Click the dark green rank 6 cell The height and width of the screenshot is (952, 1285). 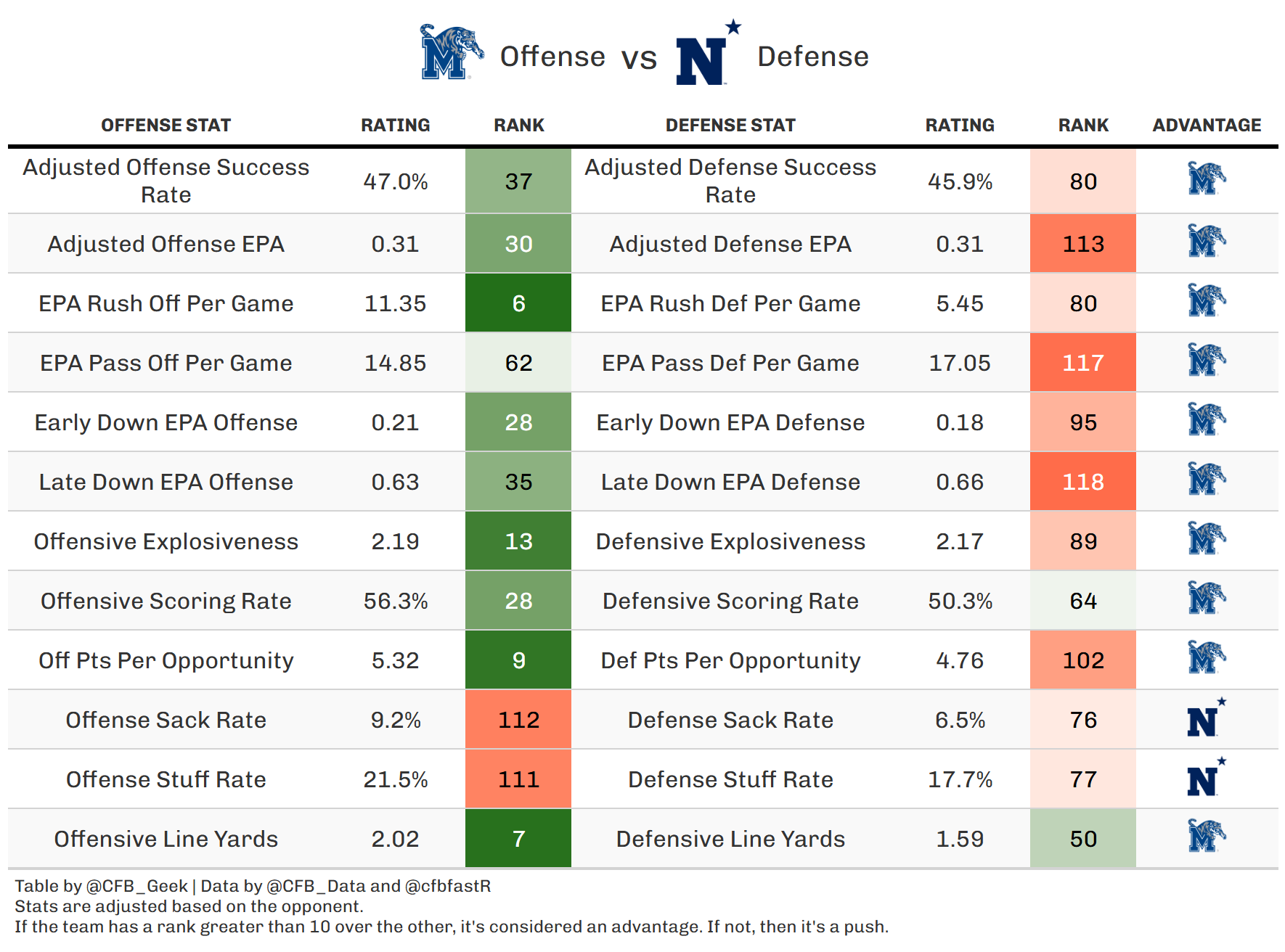coord(518,303)
